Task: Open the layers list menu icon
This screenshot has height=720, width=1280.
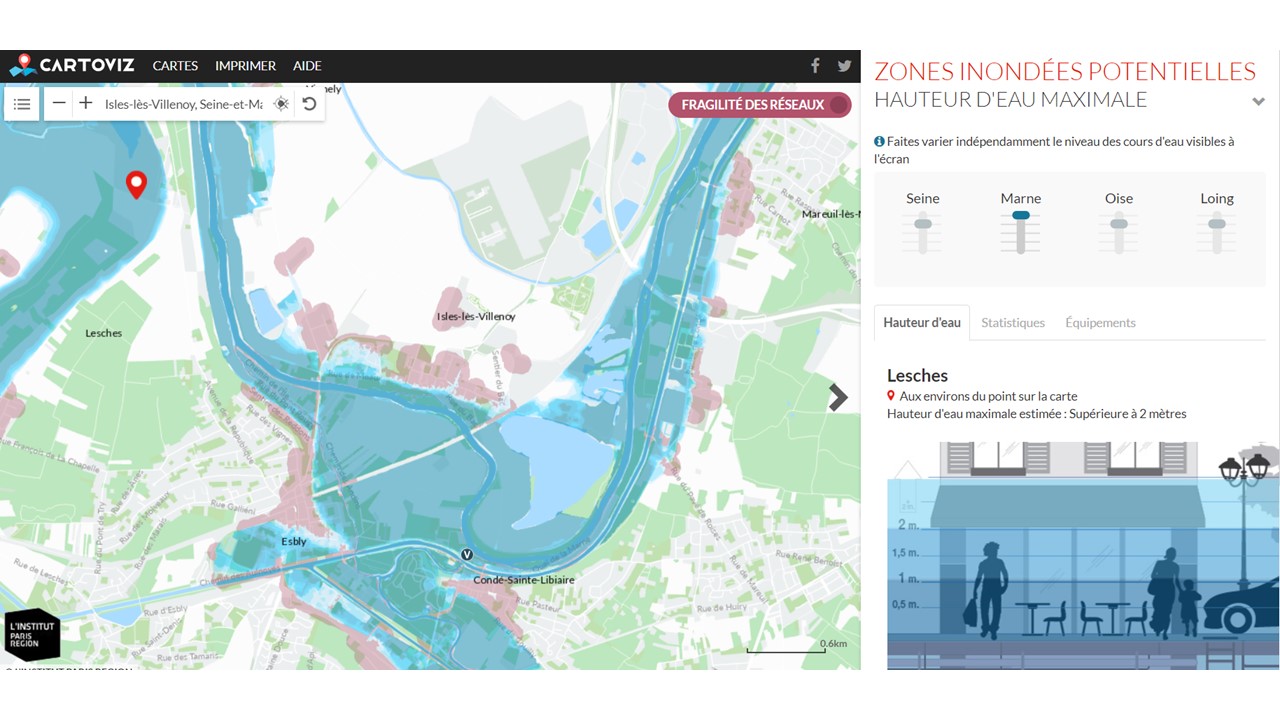Action: (x=22, y=104)
